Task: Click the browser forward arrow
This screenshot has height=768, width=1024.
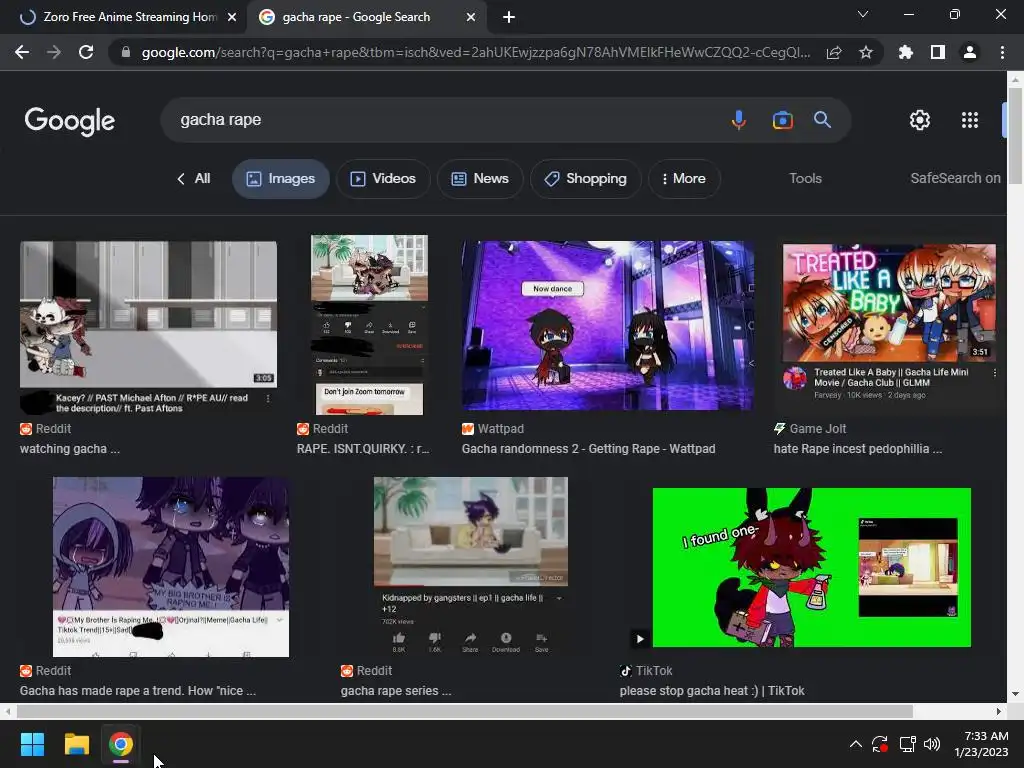Action: point(54,52)
